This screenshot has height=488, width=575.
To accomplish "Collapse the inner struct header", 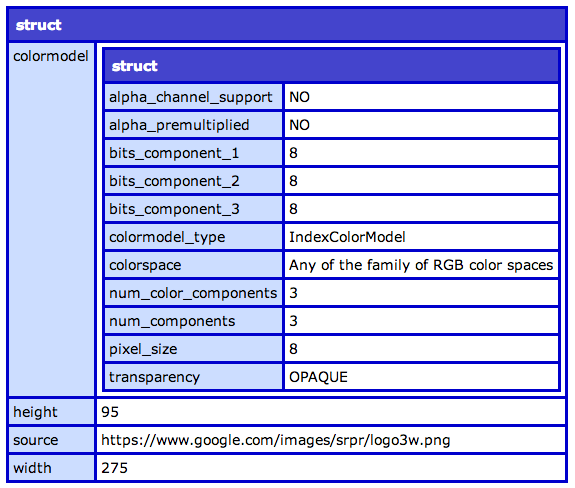I will (332, 66).
